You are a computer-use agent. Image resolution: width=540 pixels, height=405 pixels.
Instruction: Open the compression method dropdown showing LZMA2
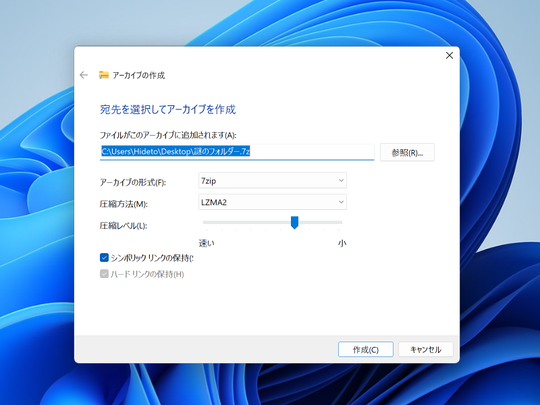click(272, 202)
